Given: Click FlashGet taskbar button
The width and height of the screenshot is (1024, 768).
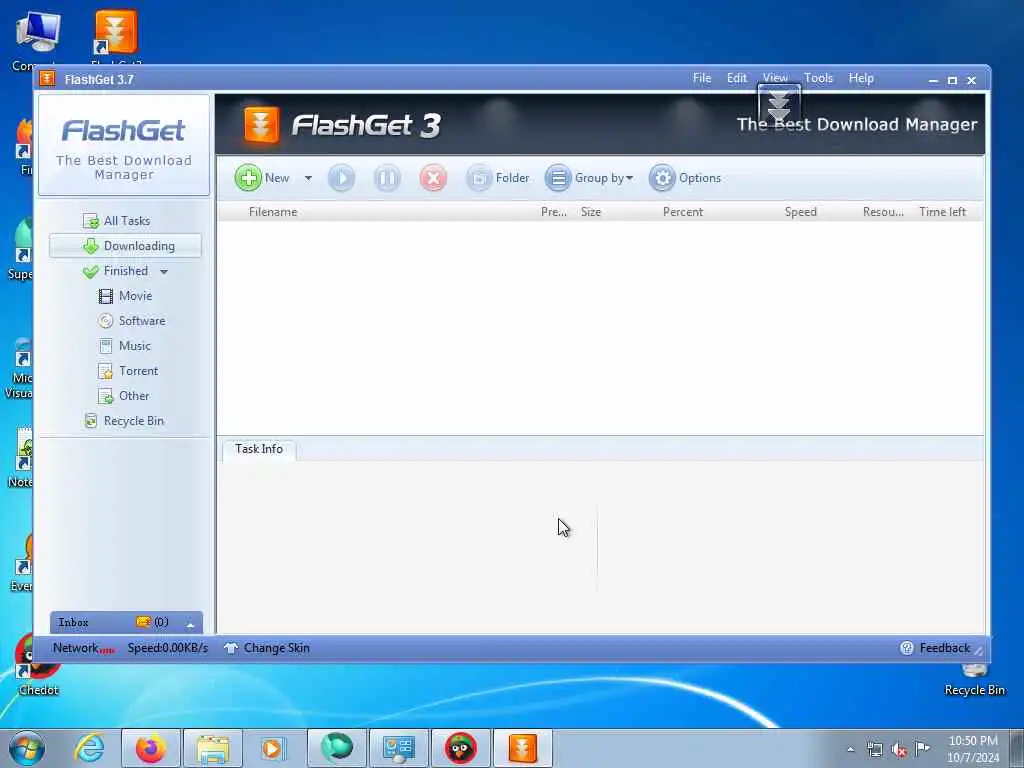Looking at the screenshot, I should pos(522,748).
